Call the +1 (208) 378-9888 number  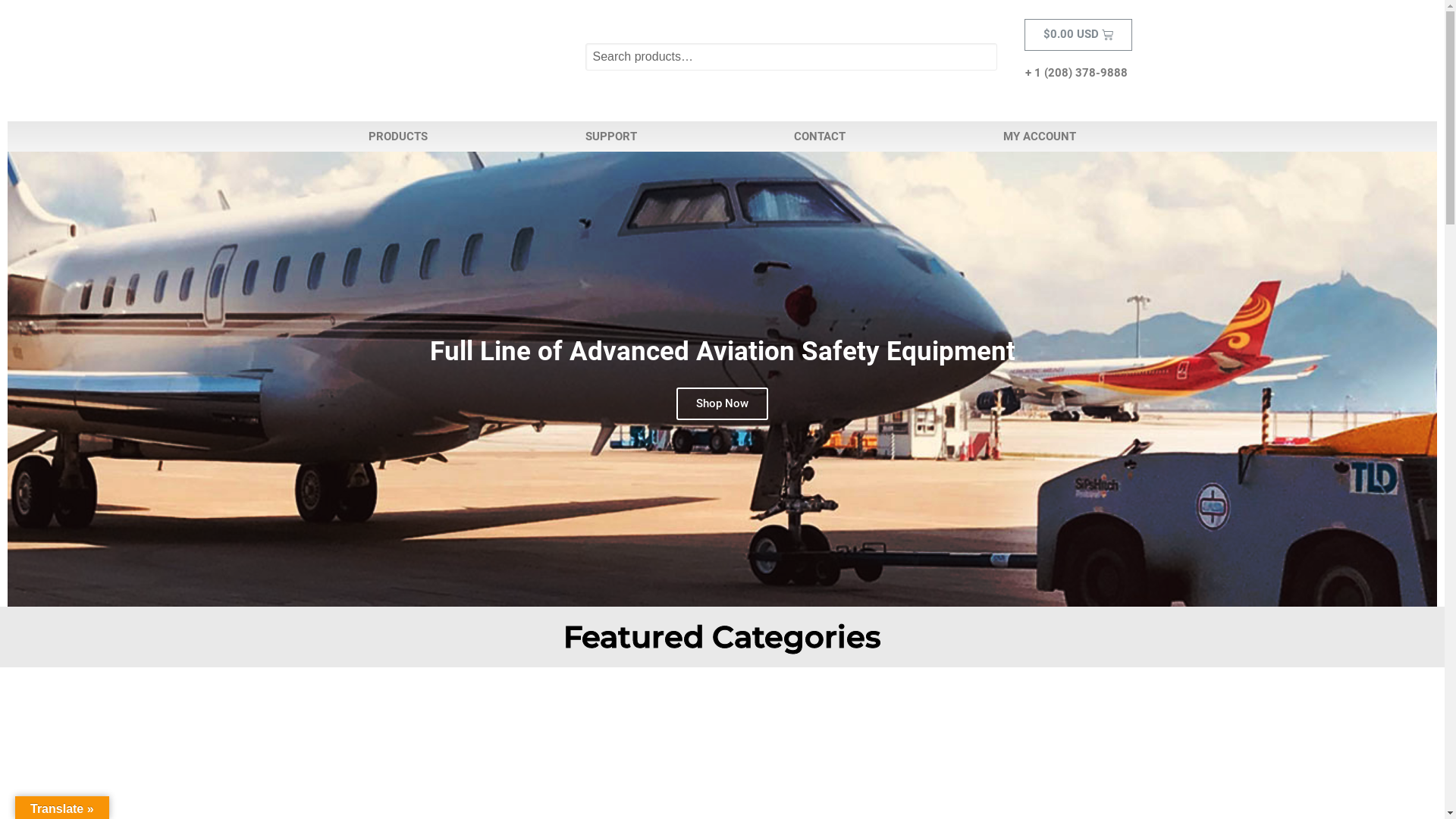click(1075, 73)
